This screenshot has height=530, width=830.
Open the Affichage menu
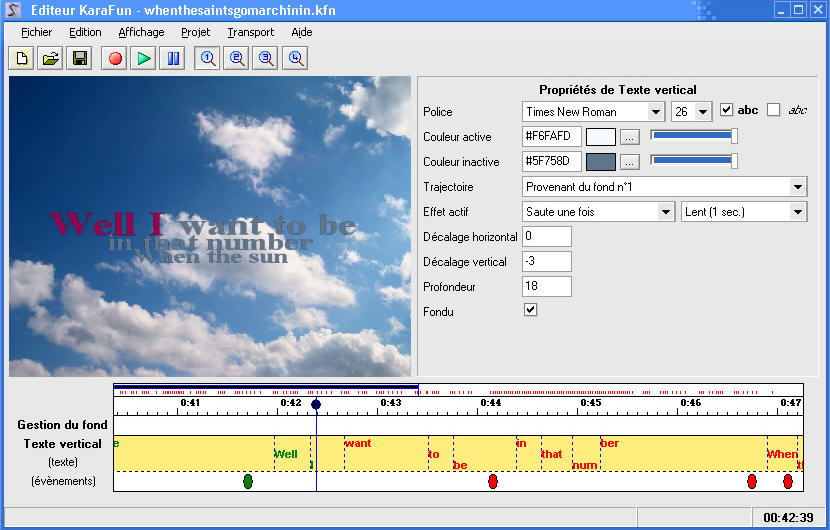click(141, 32)
